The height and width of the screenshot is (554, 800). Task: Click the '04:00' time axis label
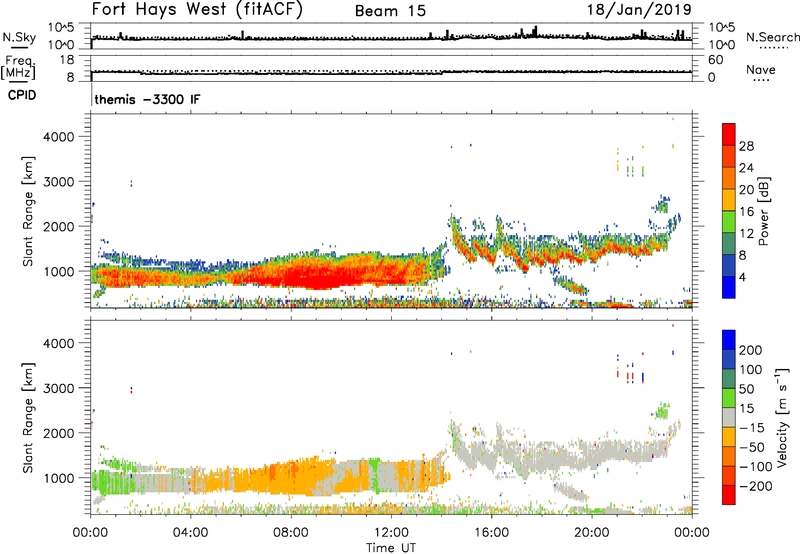click(191, 533)
